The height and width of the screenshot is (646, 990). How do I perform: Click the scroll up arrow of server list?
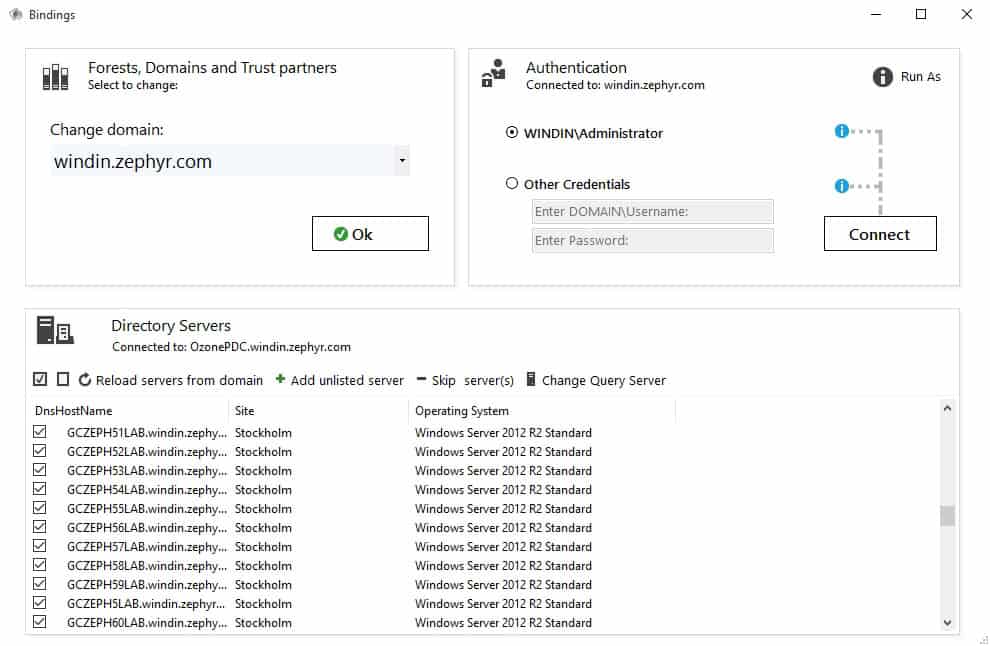[x=947, y=409]
